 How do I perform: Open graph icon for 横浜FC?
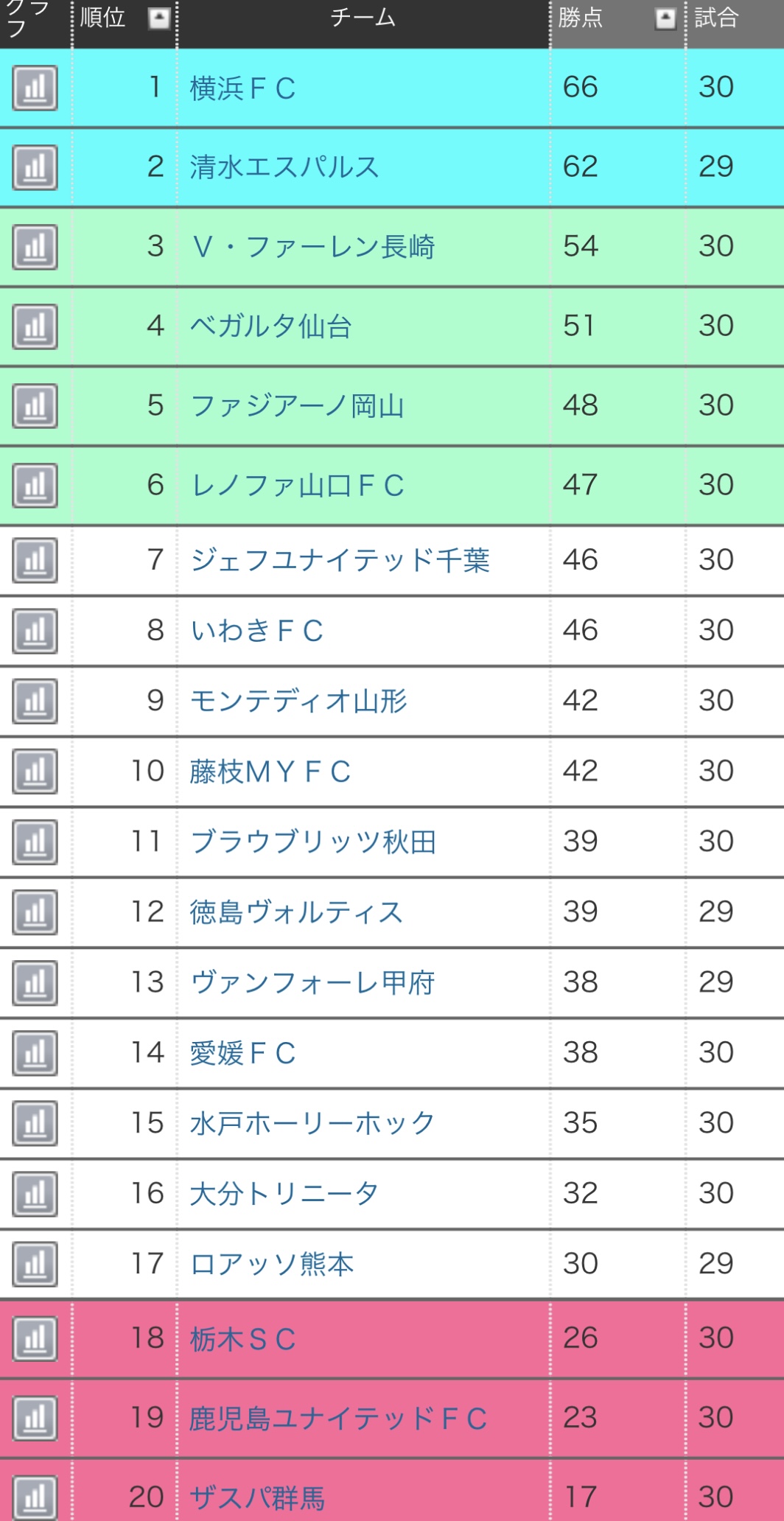35,88
